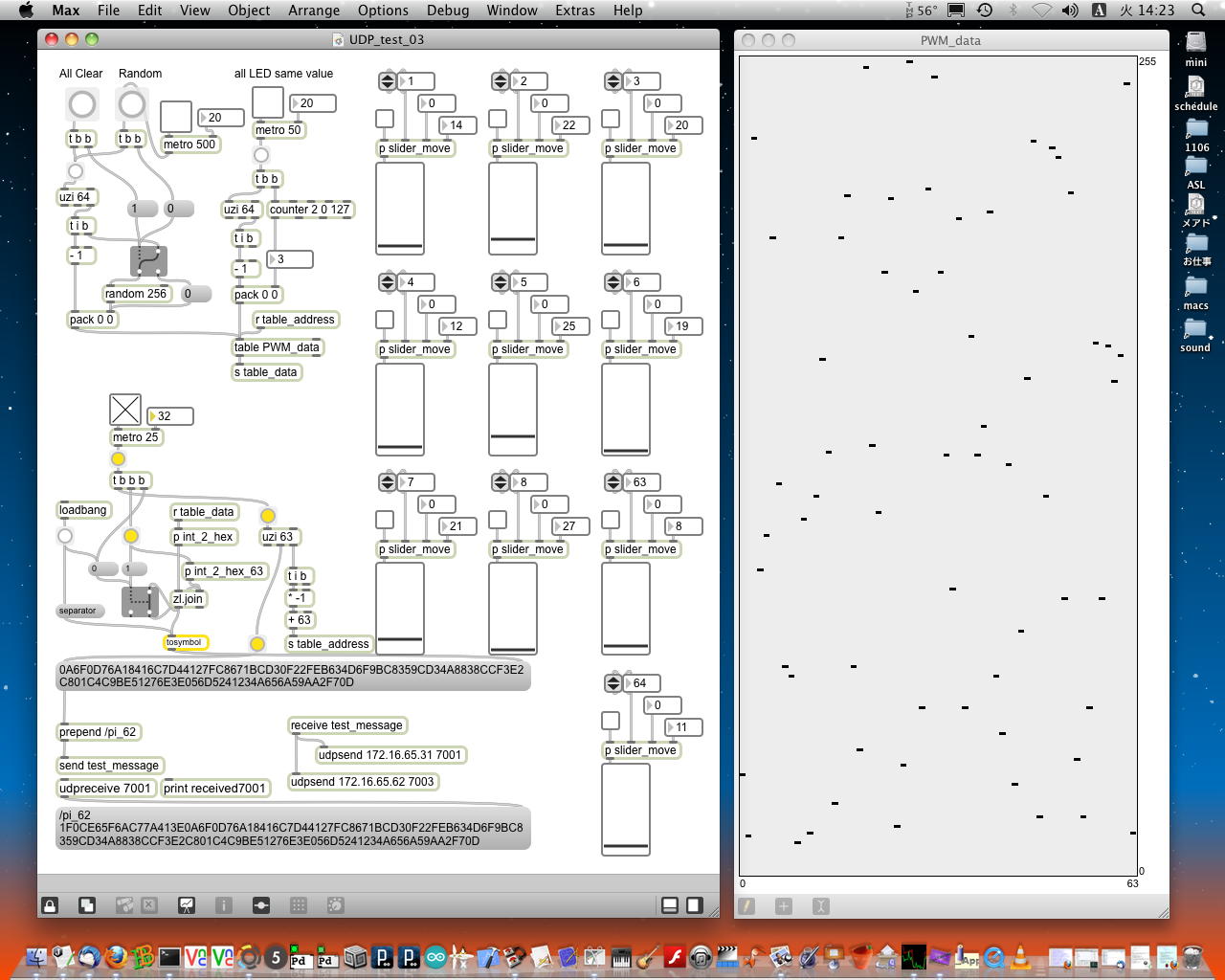Enable the toggle for slider 5
Image resolution: width=1225 pixels, height=980 pixels.
(x=498, y=320)
